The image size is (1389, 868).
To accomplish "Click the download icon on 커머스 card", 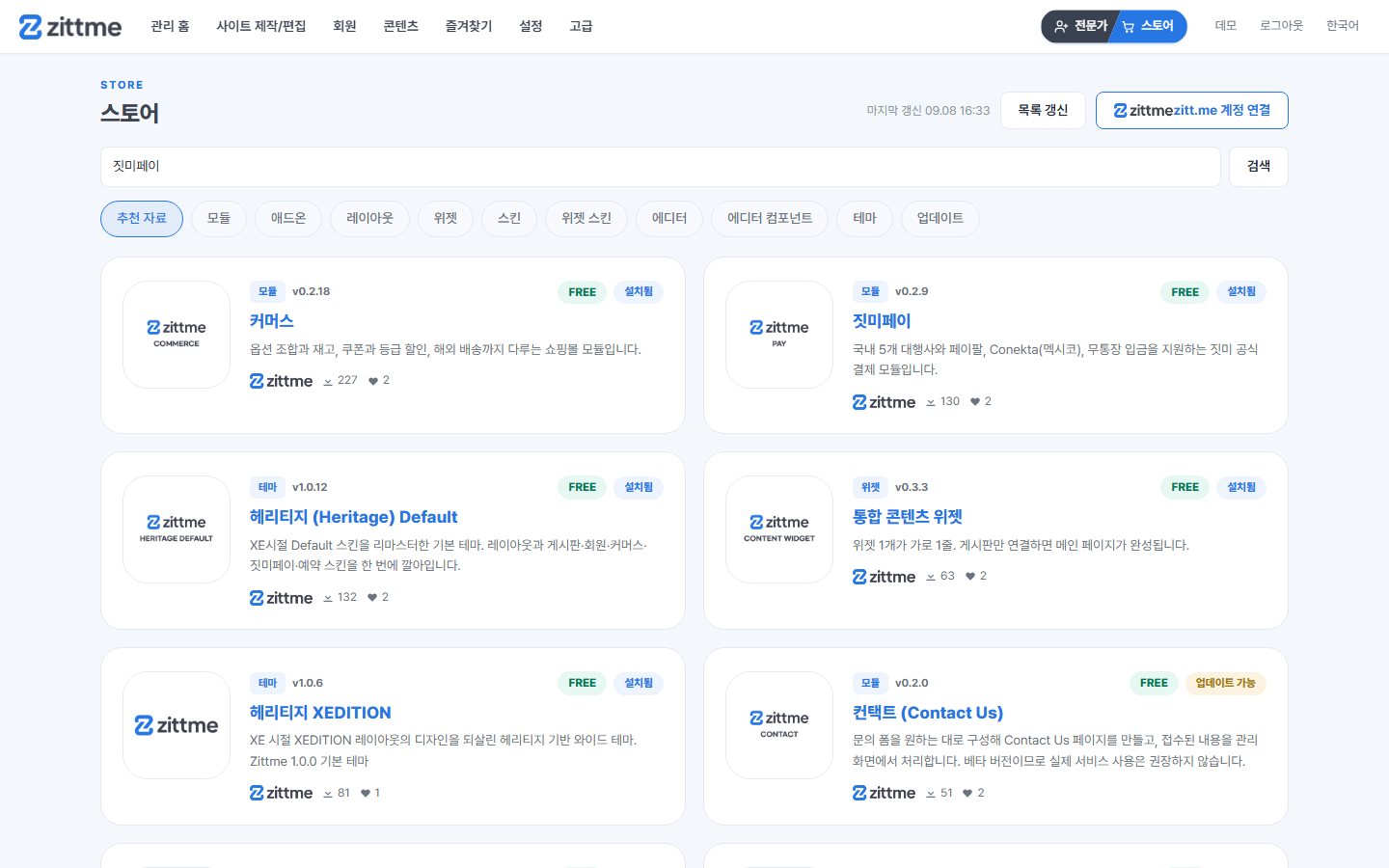I will click(x=328, y=381).
